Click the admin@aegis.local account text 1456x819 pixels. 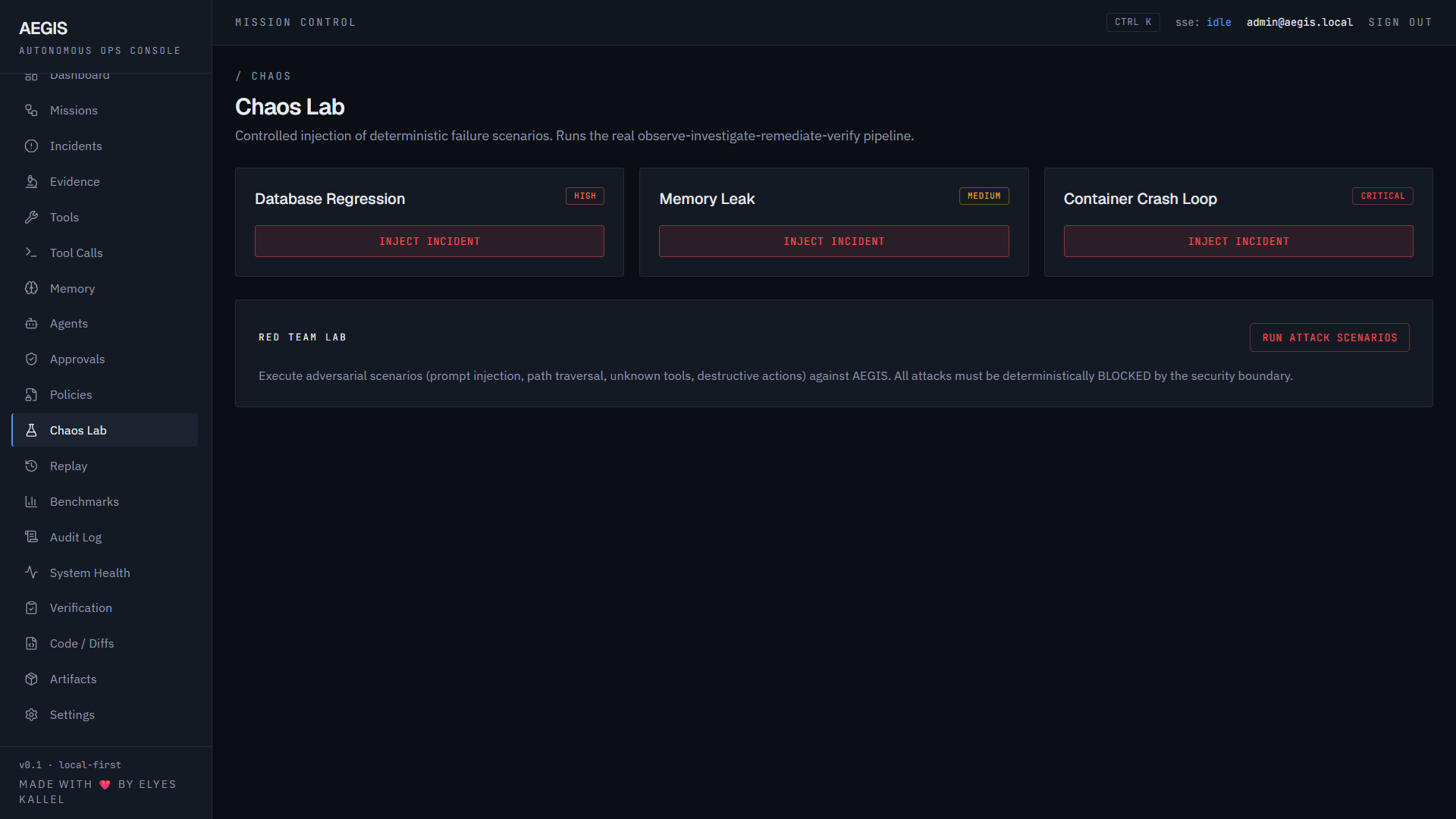pos(1300,23)
